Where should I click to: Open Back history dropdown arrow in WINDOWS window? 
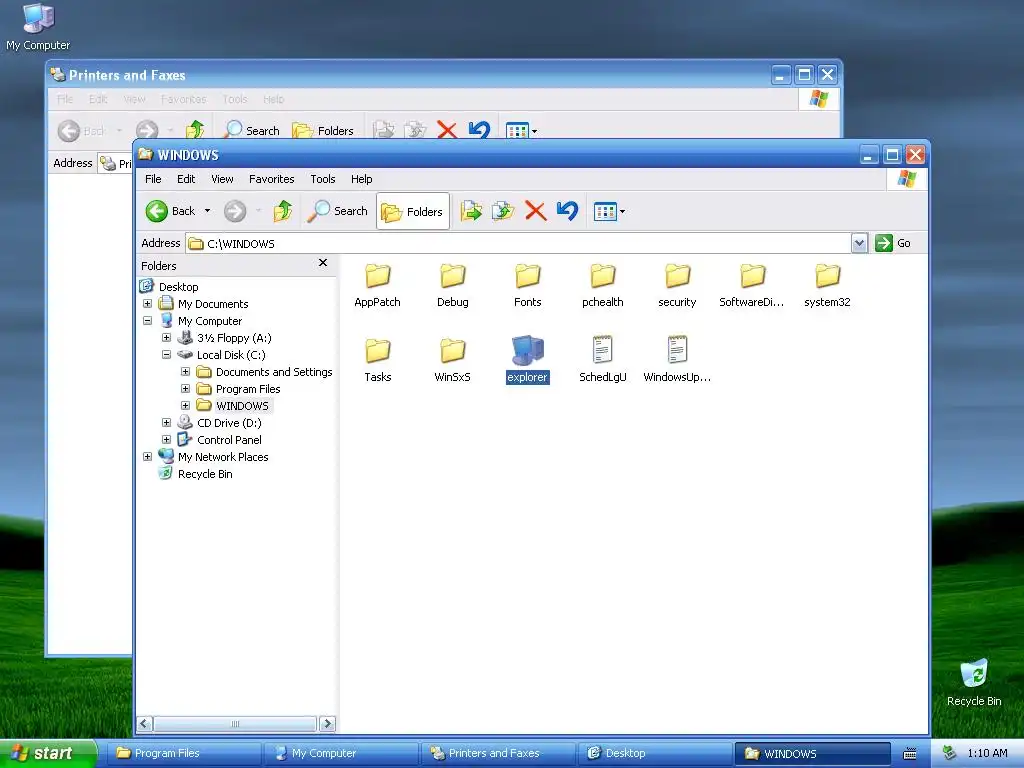208,211
